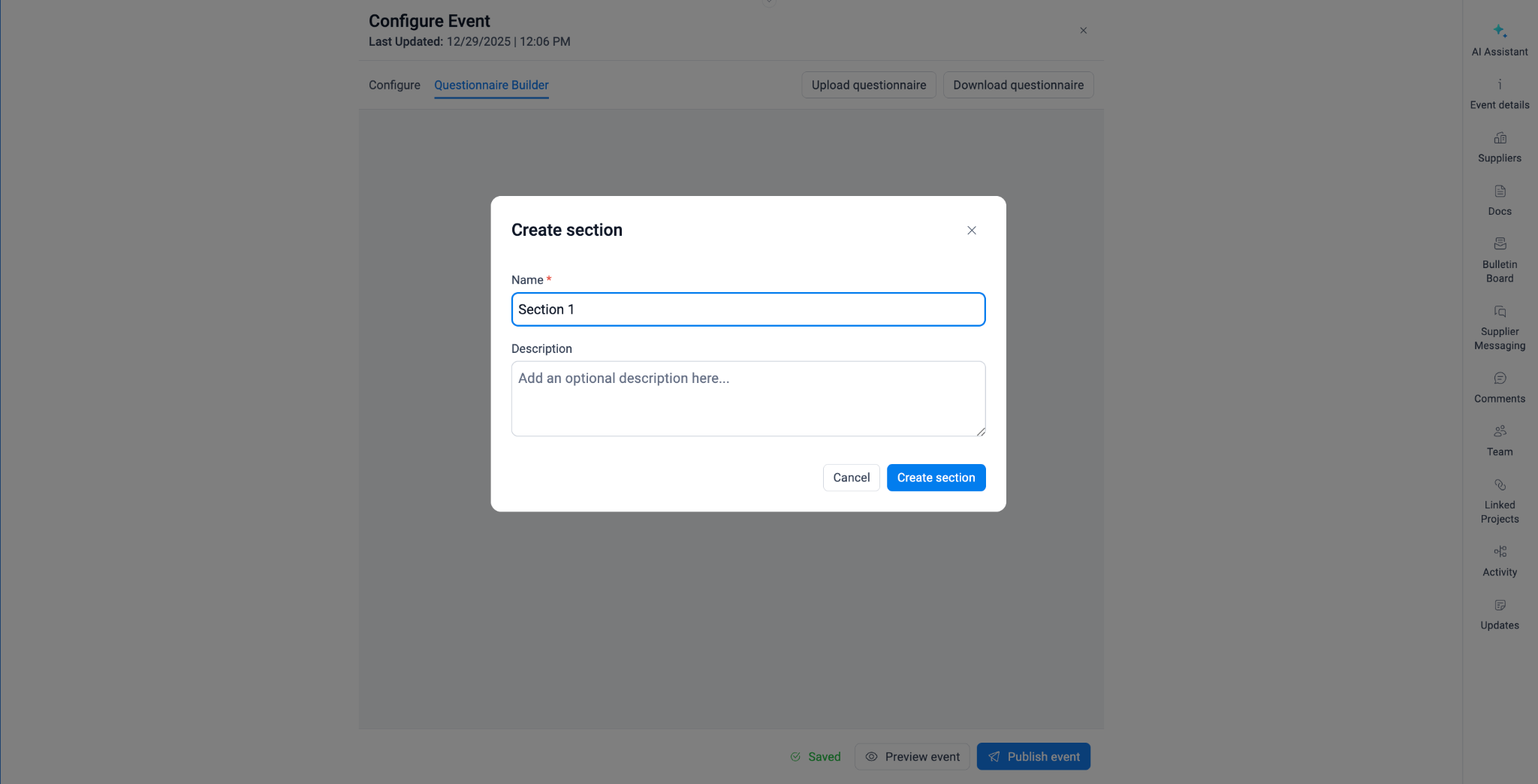Click the Download questionnaire button
The width and height of the screenshot is (1538, 784).
(1018, 85)
